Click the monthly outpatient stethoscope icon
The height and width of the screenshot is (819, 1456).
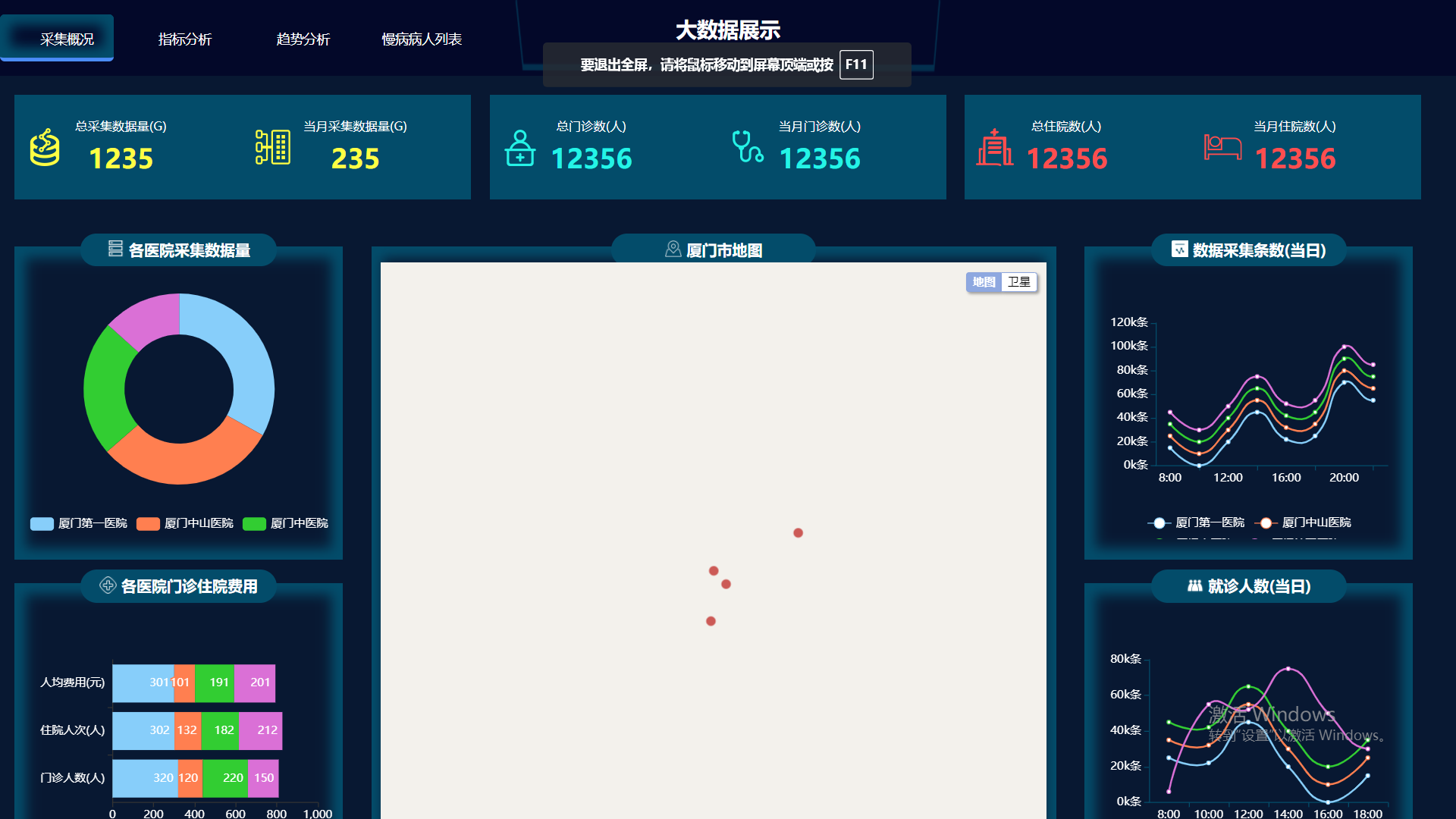point(748,147)
